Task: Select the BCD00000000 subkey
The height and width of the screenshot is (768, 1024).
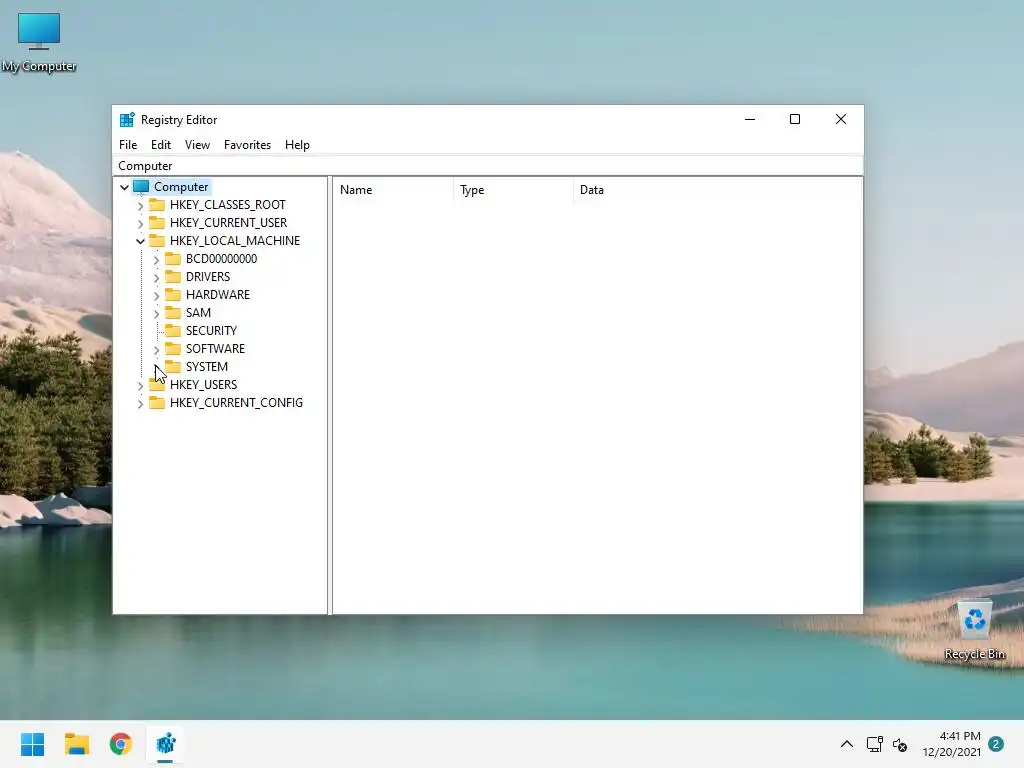Action: [221, 259]
